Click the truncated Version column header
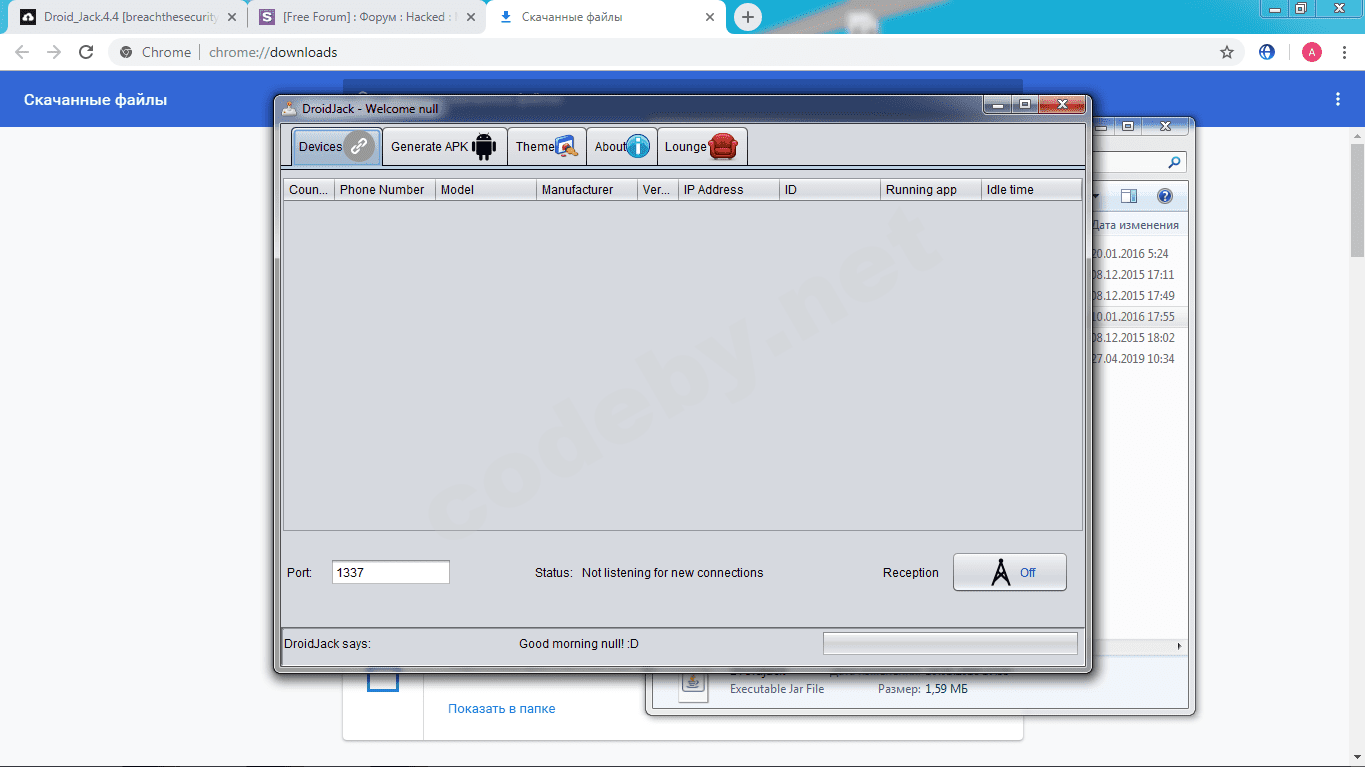Viewport: 1365px width, 767px height. point(658,189)
